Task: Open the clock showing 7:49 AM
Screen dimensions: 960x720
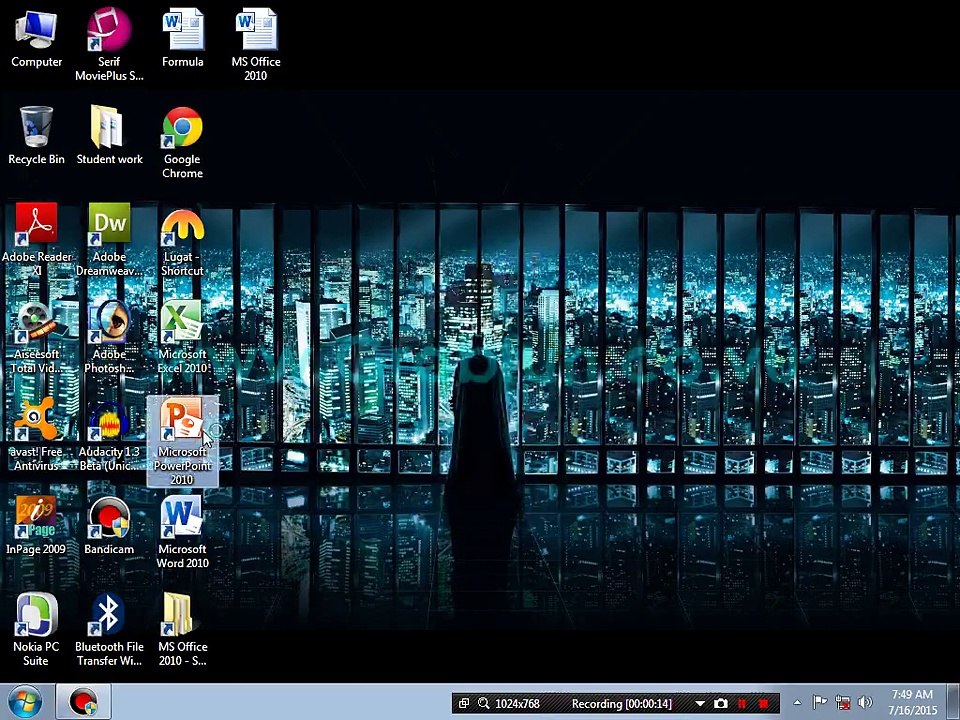Action: click(912, 702)
